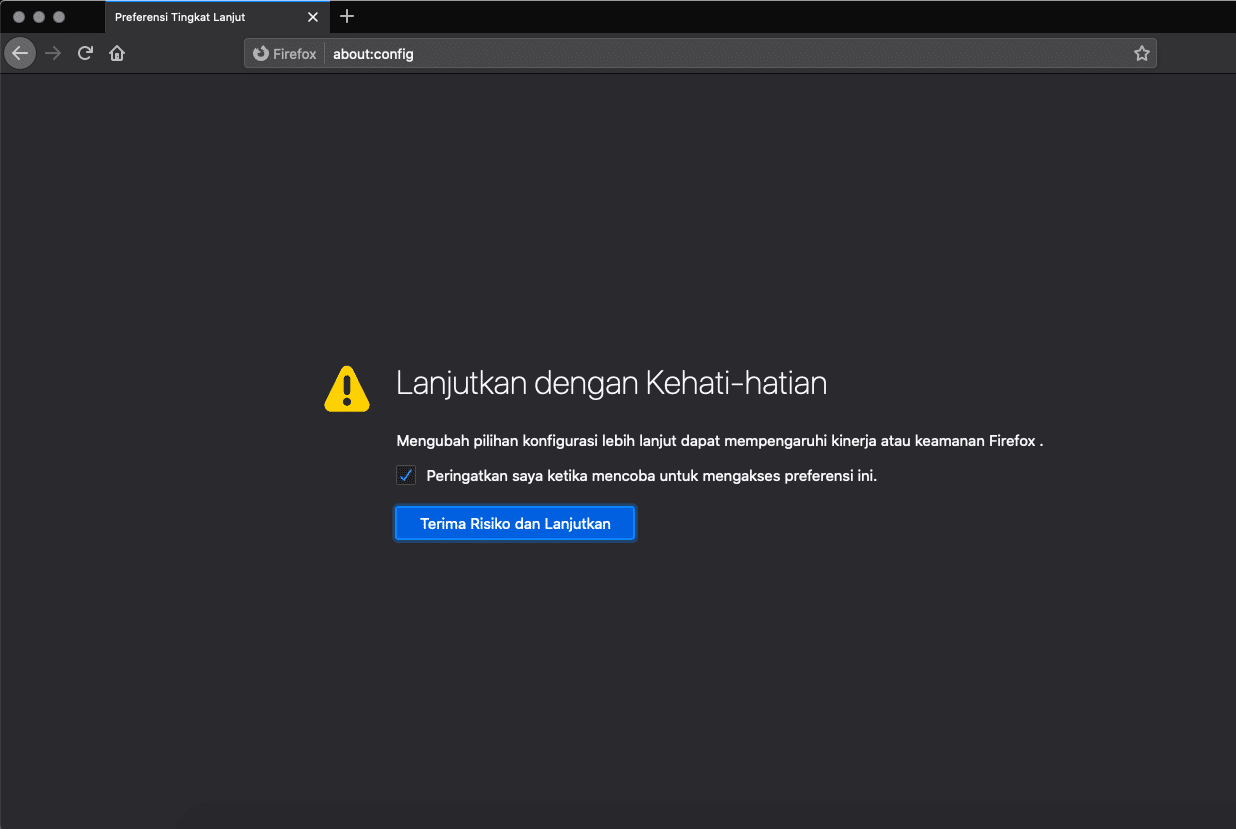
Task: Reload the page with the refresh icon
Action: (85, 53)
